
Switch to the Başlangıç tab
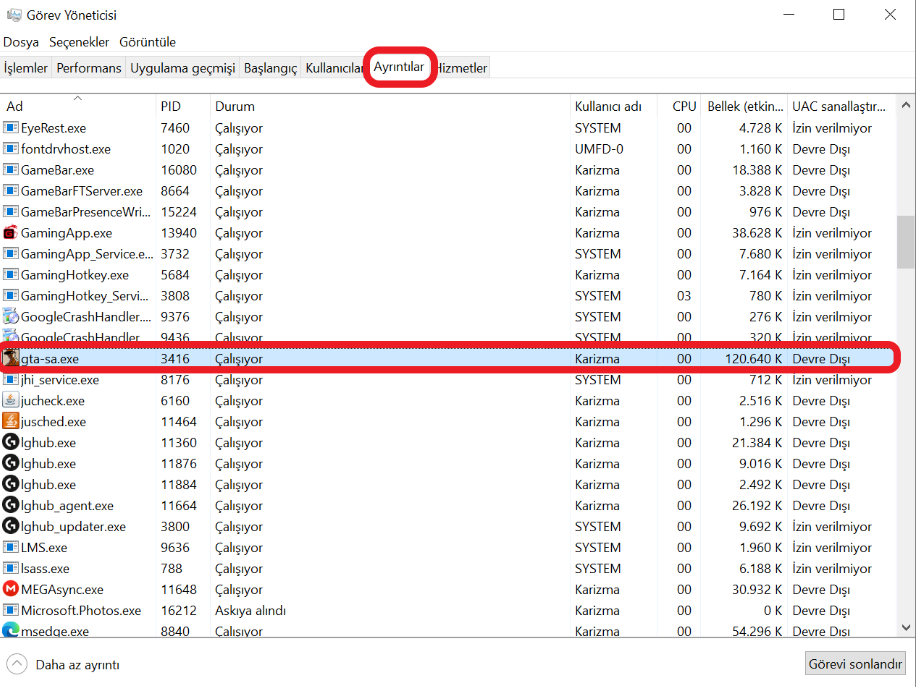(270, 68)
